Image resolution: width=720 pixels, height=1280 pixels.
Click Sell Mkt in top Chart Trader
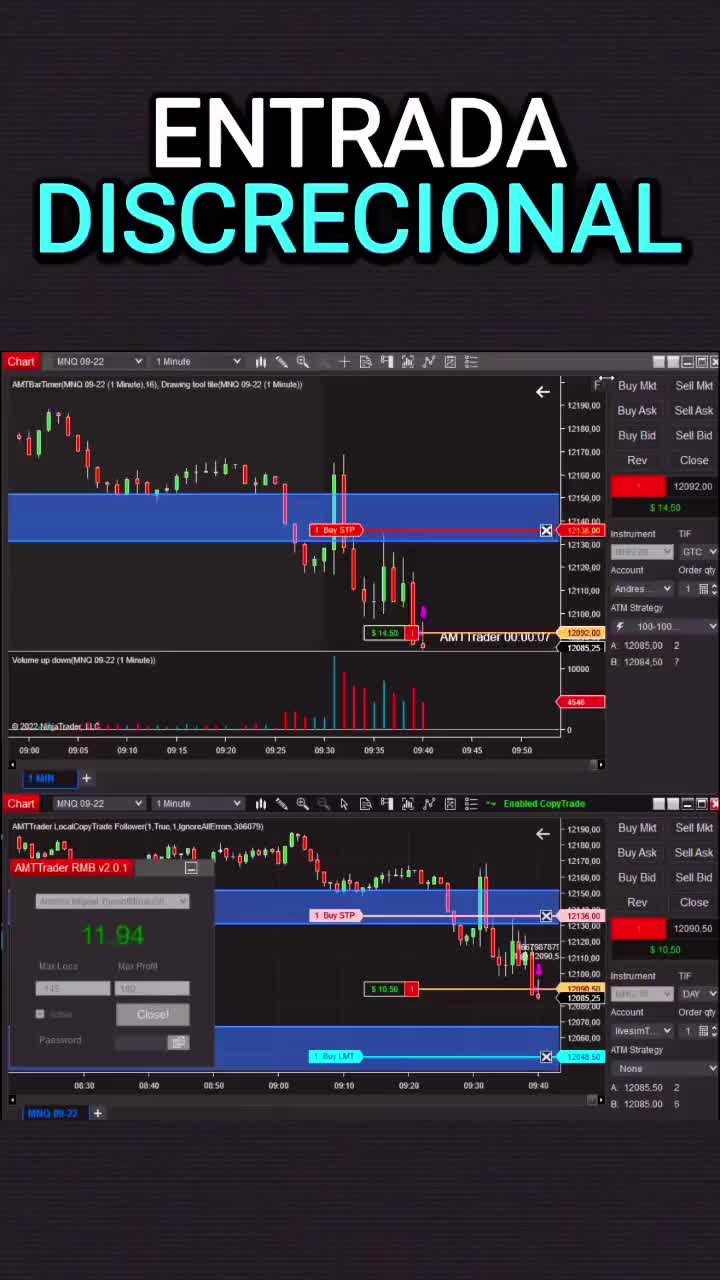694,386
